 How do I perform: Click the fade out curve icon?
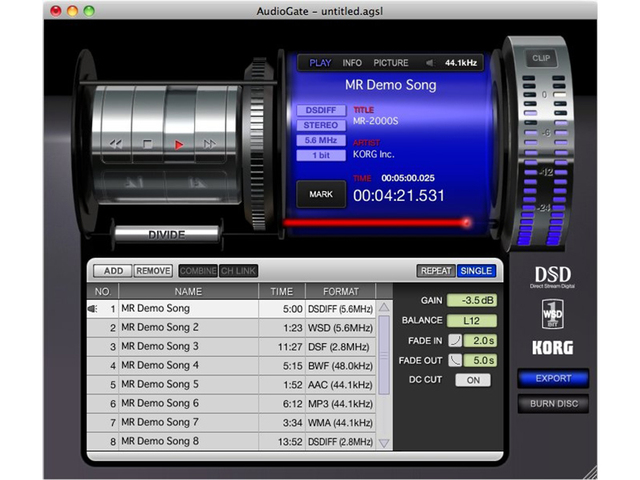[x=454, y=360]
